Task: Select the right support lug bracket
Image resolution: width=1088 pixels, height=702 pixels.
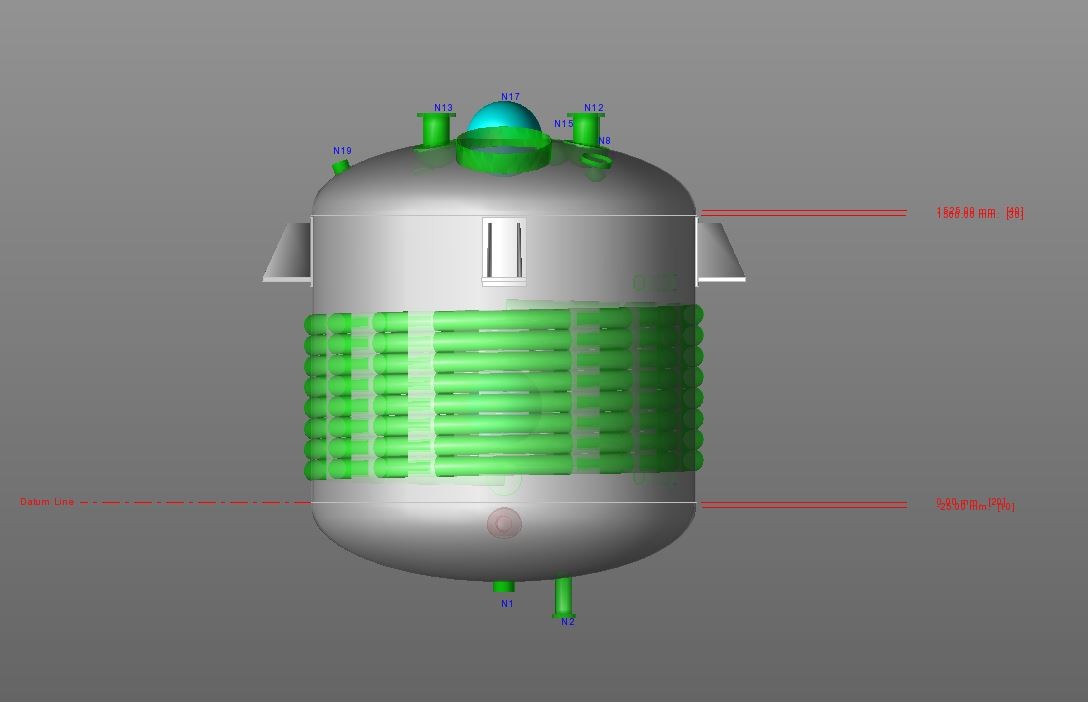Action: pyautogui.click(x=720, y=254)
